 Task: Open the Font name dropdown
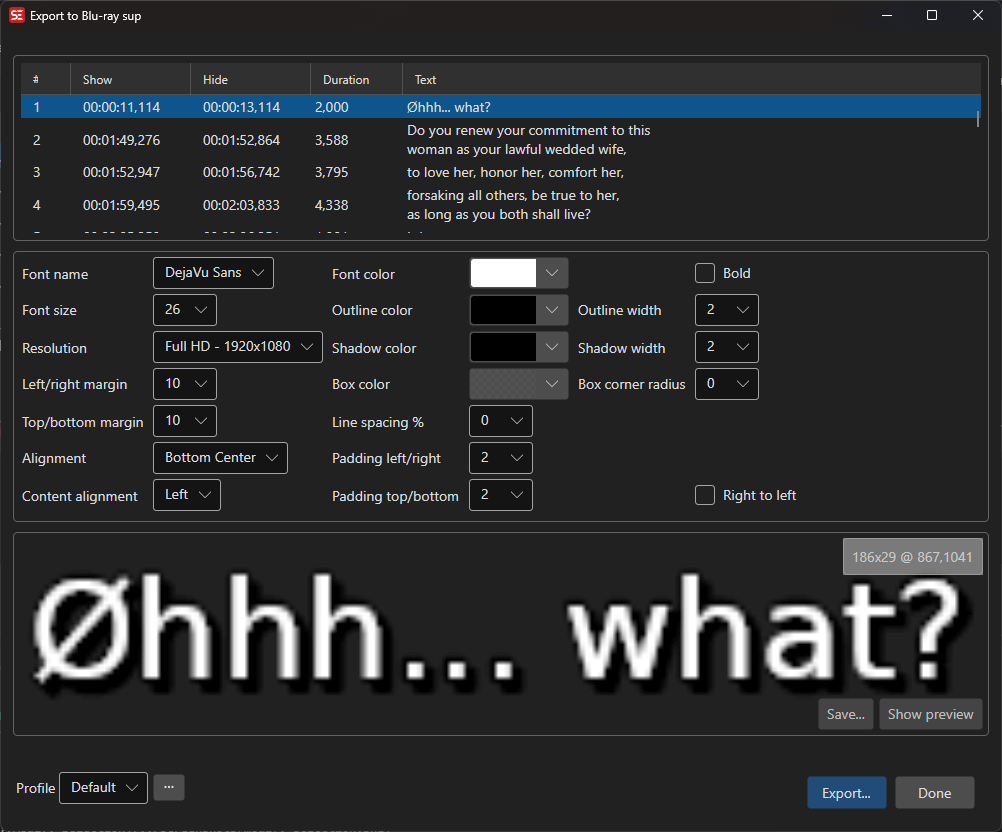[x=212, y=272]
